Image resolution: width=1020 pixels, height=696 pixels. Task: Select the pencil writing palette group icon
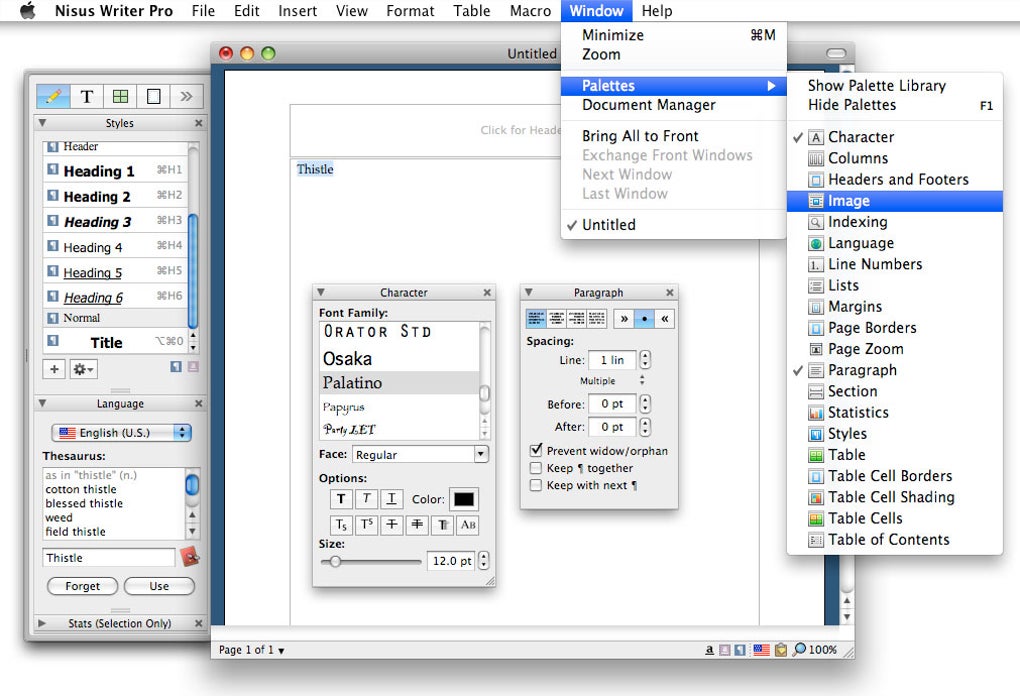53,96
